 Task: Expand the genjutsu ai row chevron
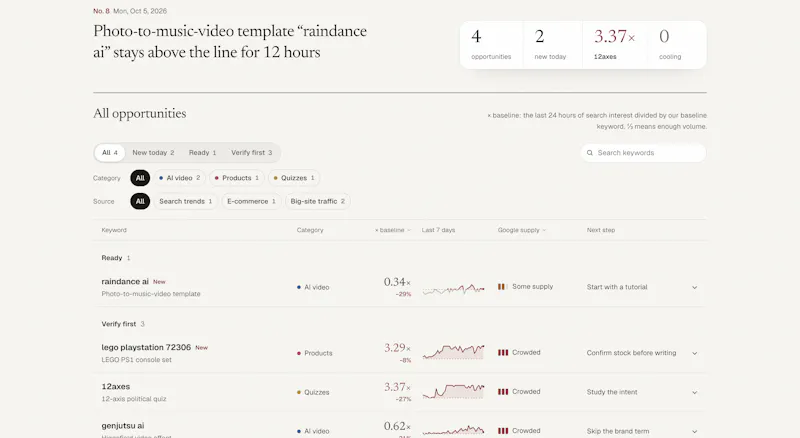pyautogui.click(x=694, y=431)
